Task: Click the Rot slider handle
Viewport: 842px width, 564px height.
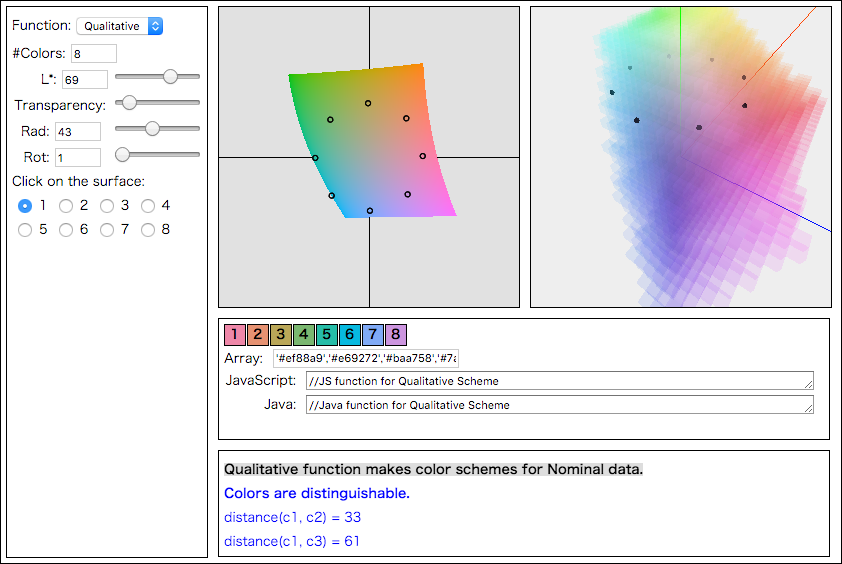Action: [x=122, y=155]
